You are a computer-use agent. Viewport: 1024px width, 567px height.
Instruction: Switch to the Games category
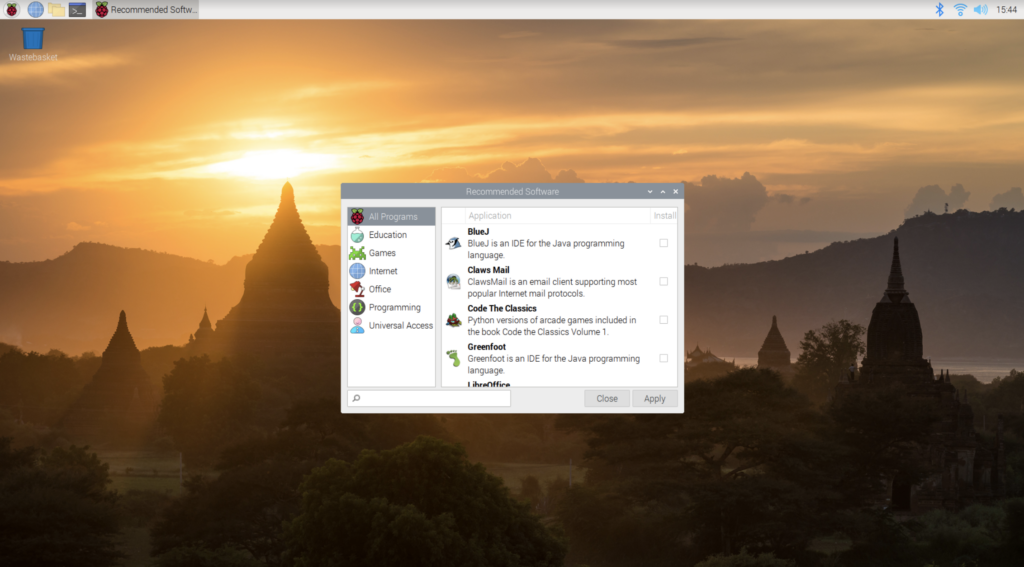click(x=382, y=253)
